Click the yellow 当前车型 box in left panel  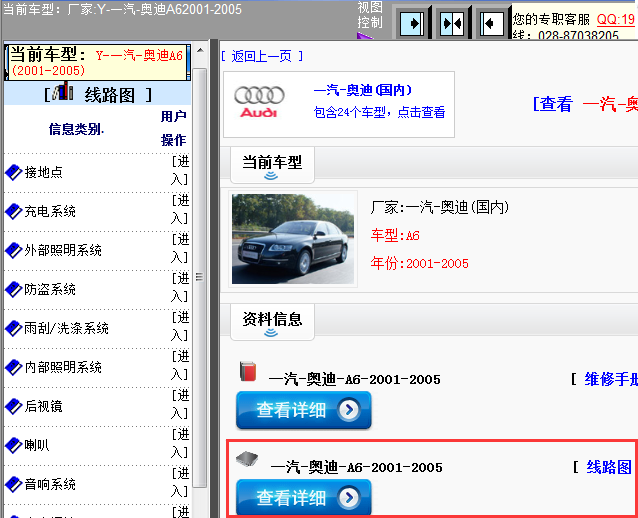pyautogui.click(x=97, y=62)
